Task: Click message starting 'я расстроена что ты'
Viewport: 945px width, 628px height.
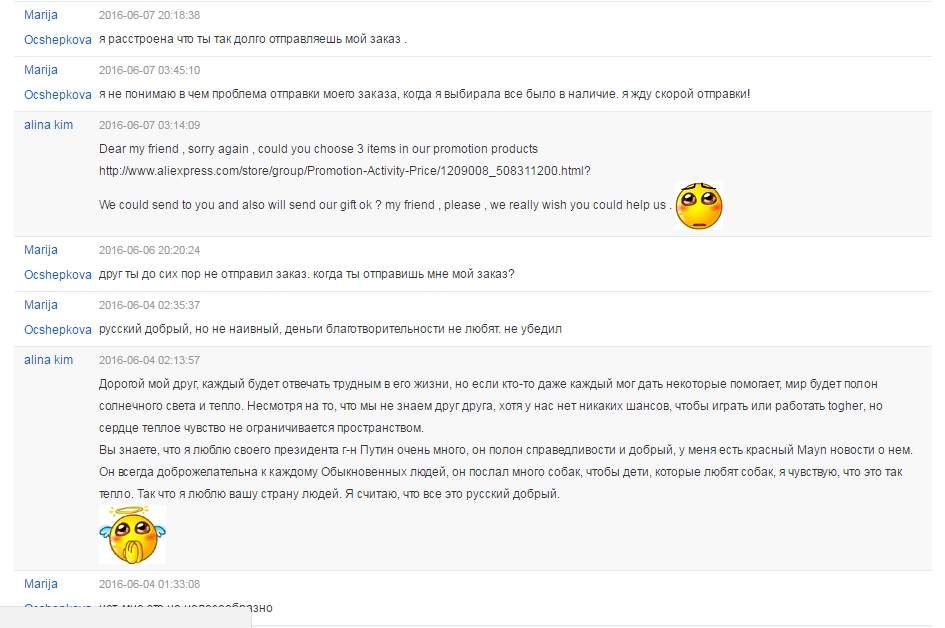Action: 253,39
